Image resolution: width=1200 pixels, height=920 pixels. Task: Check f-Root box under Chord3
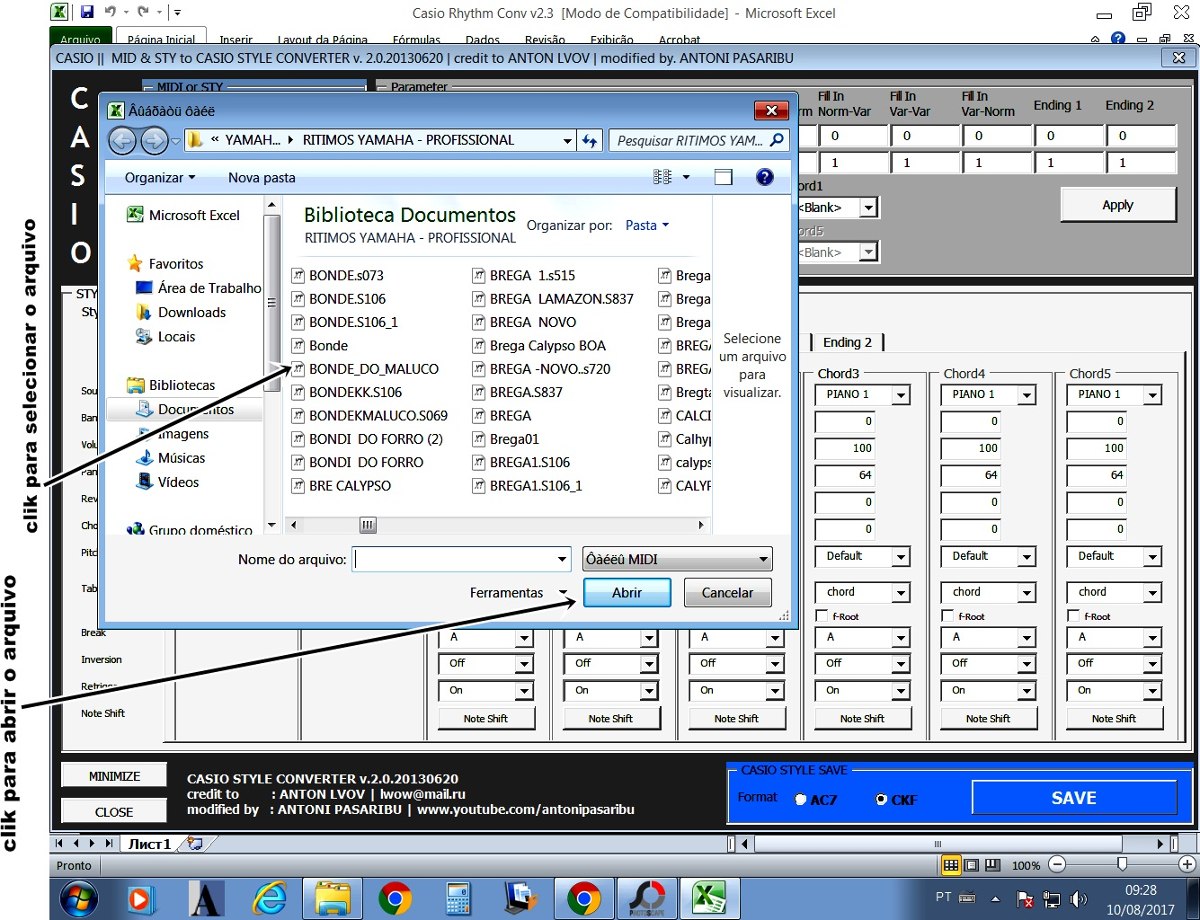click(822, 616)
